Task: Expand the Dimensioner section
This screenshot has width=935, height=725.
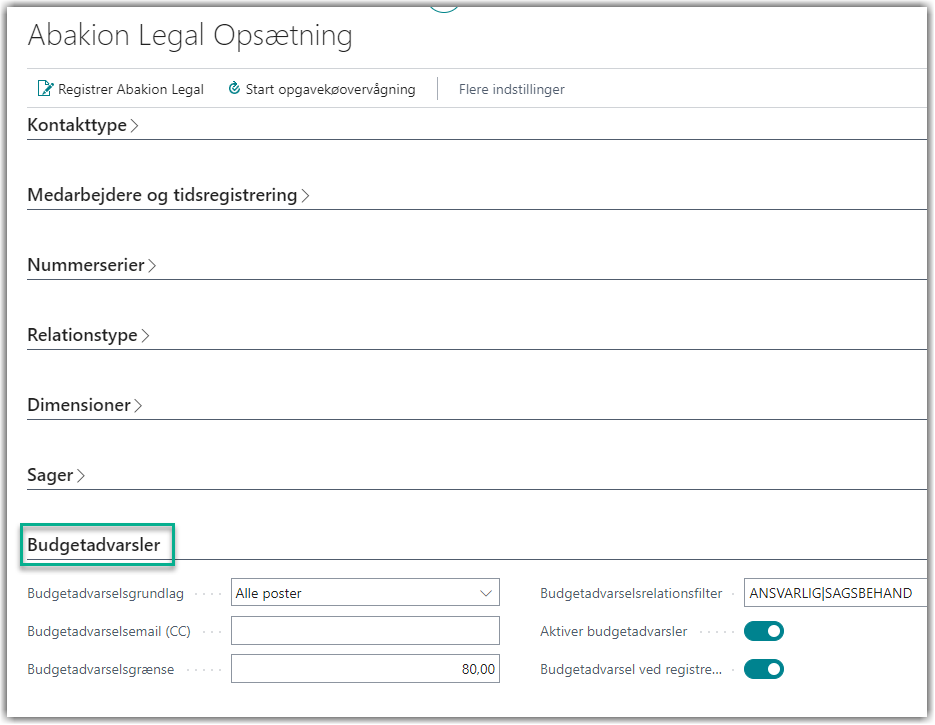Action: click(x=85, y=405)
